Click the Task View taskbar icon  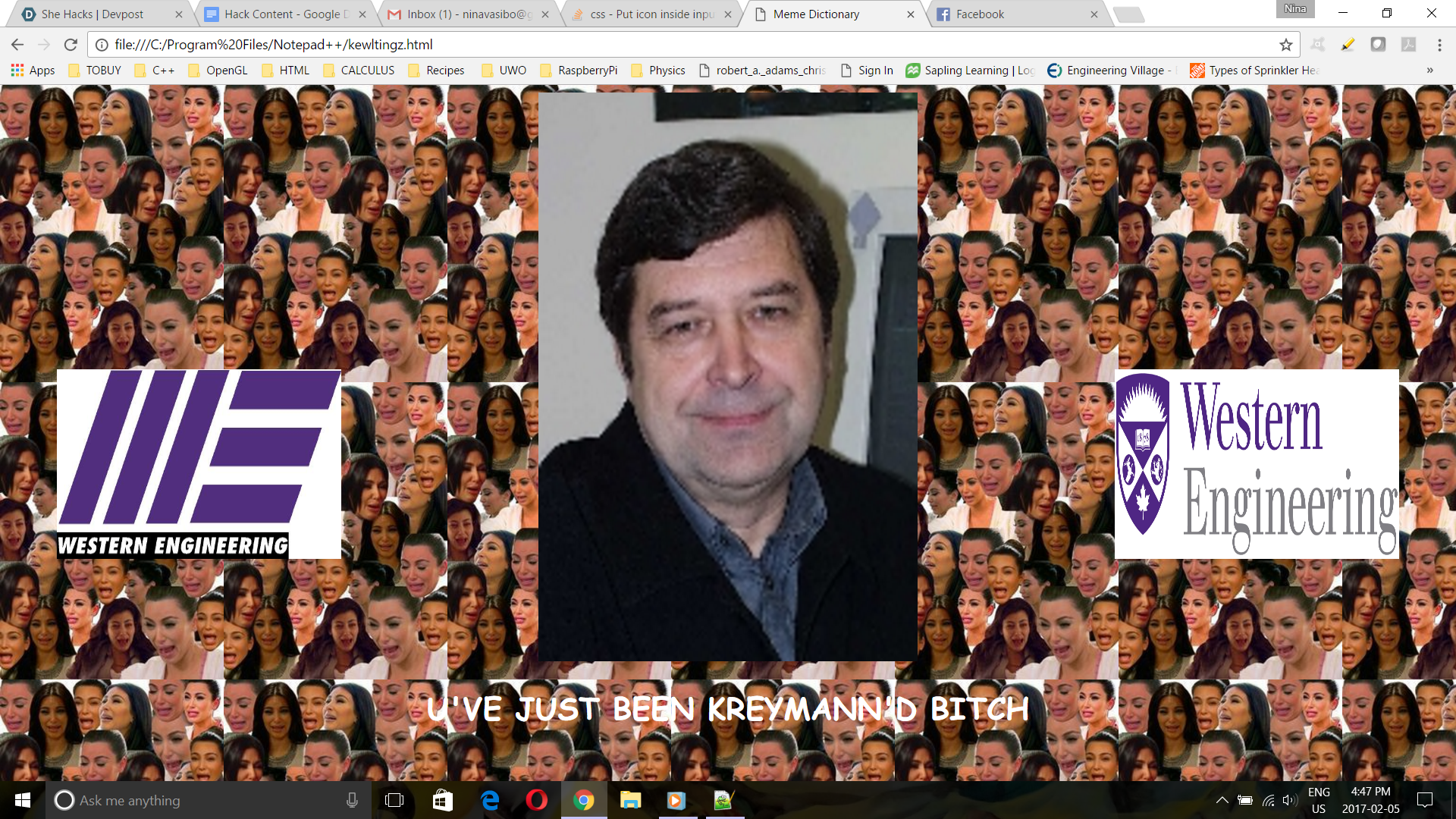point(394,800)
